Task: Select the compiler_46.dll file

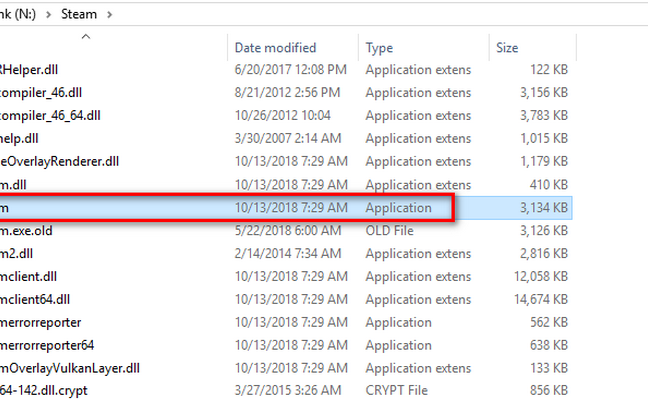Action: [41, 93]
